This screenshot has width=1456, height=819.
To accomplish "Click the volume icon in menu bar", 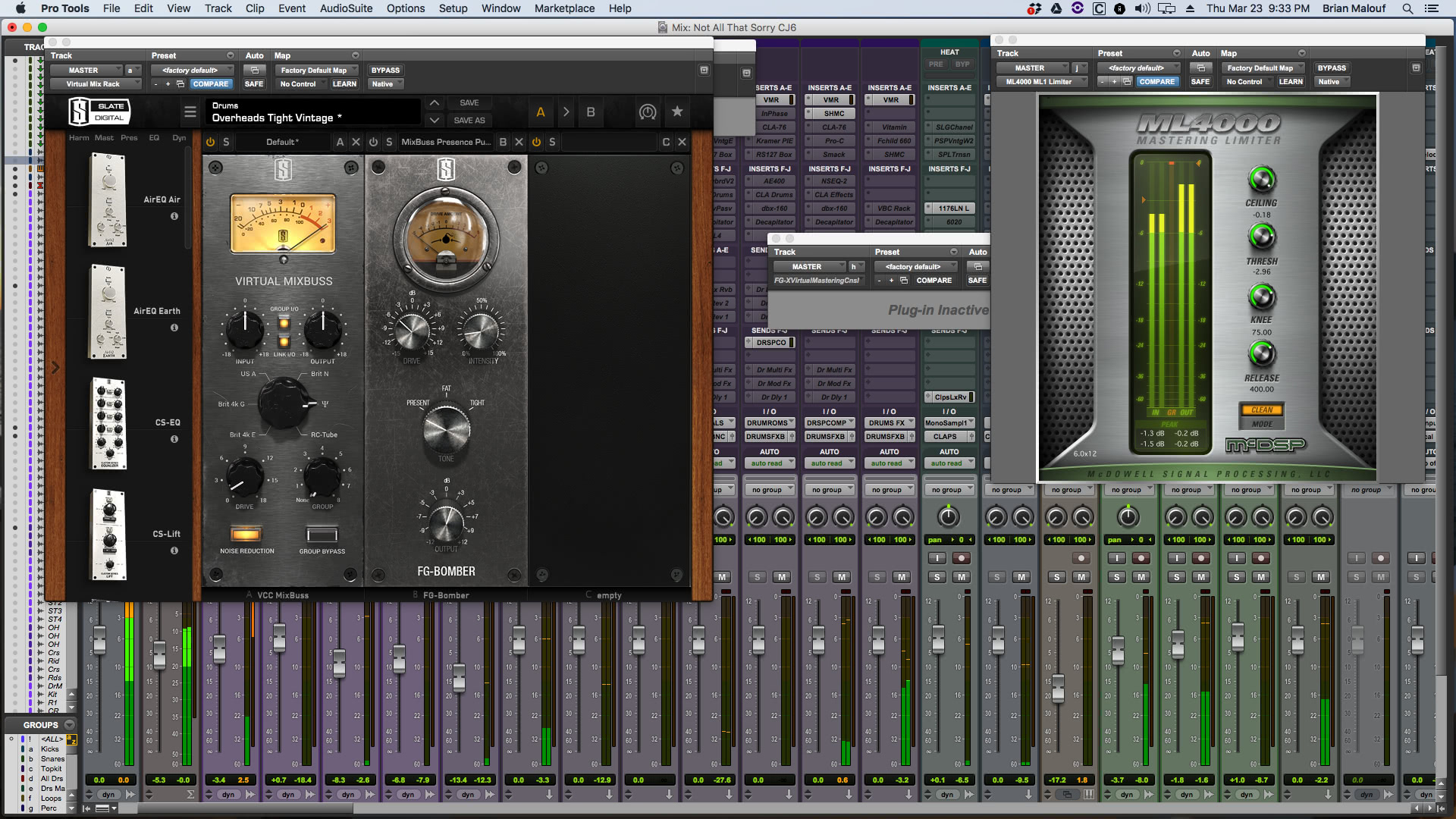I will (x=1142, y=8).
